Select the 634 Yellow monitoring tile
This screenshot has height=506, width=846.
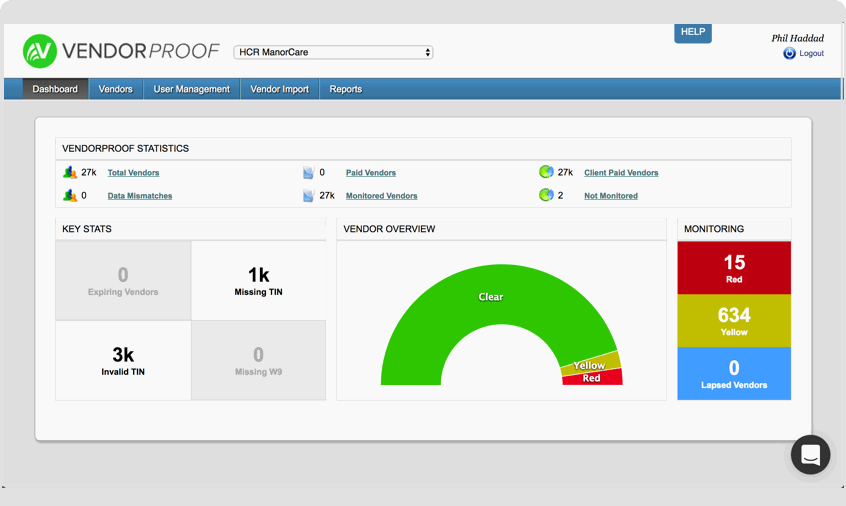point(734,320)
